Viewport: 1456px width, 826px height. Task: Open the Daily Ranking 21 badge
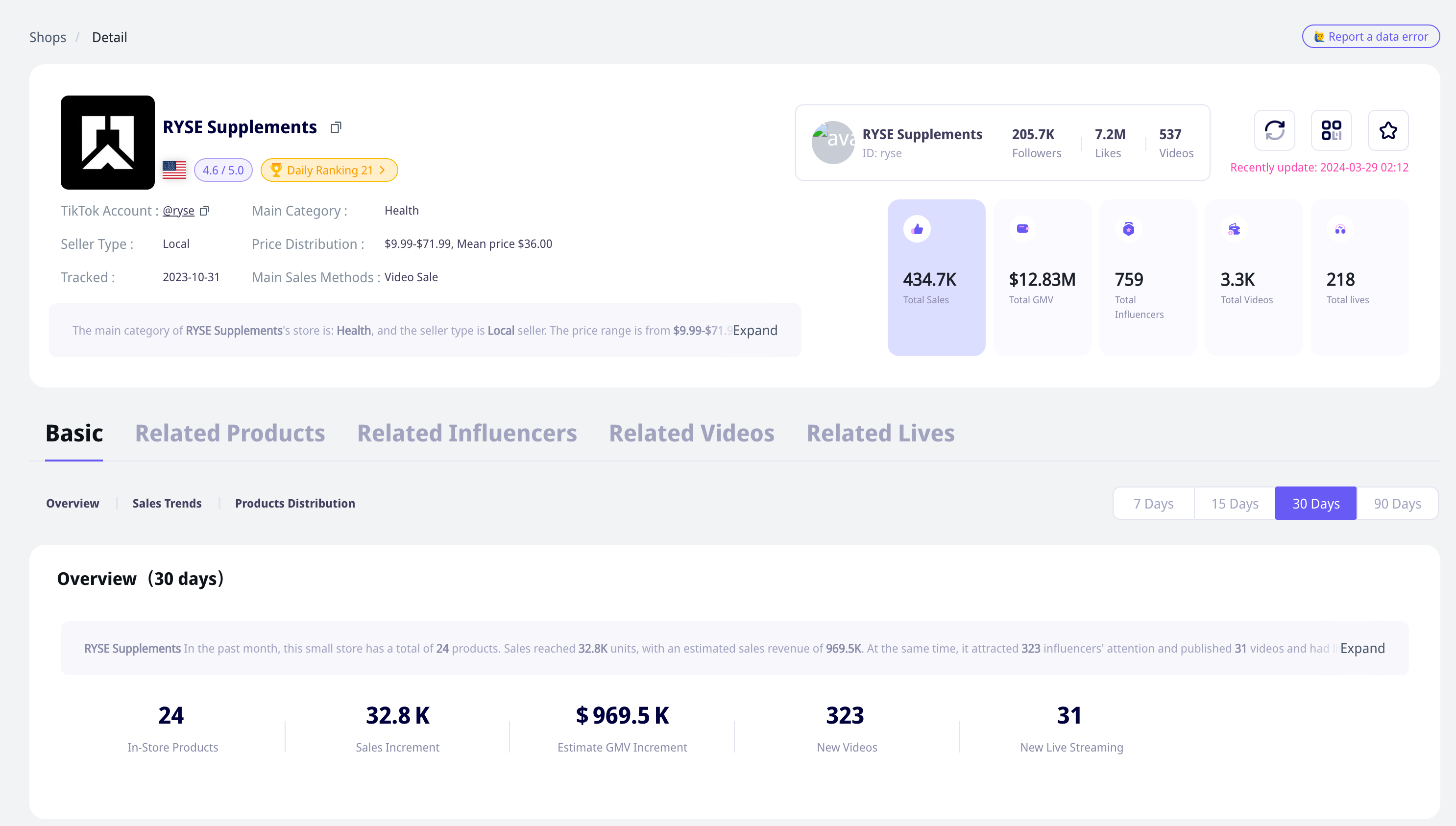coord(329,170)
